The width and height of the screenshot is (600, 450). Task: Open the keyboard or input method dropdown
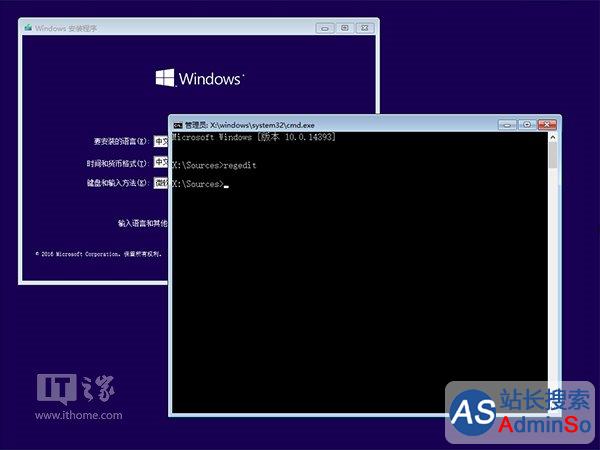pyautogui.click(x=161, y=183)
